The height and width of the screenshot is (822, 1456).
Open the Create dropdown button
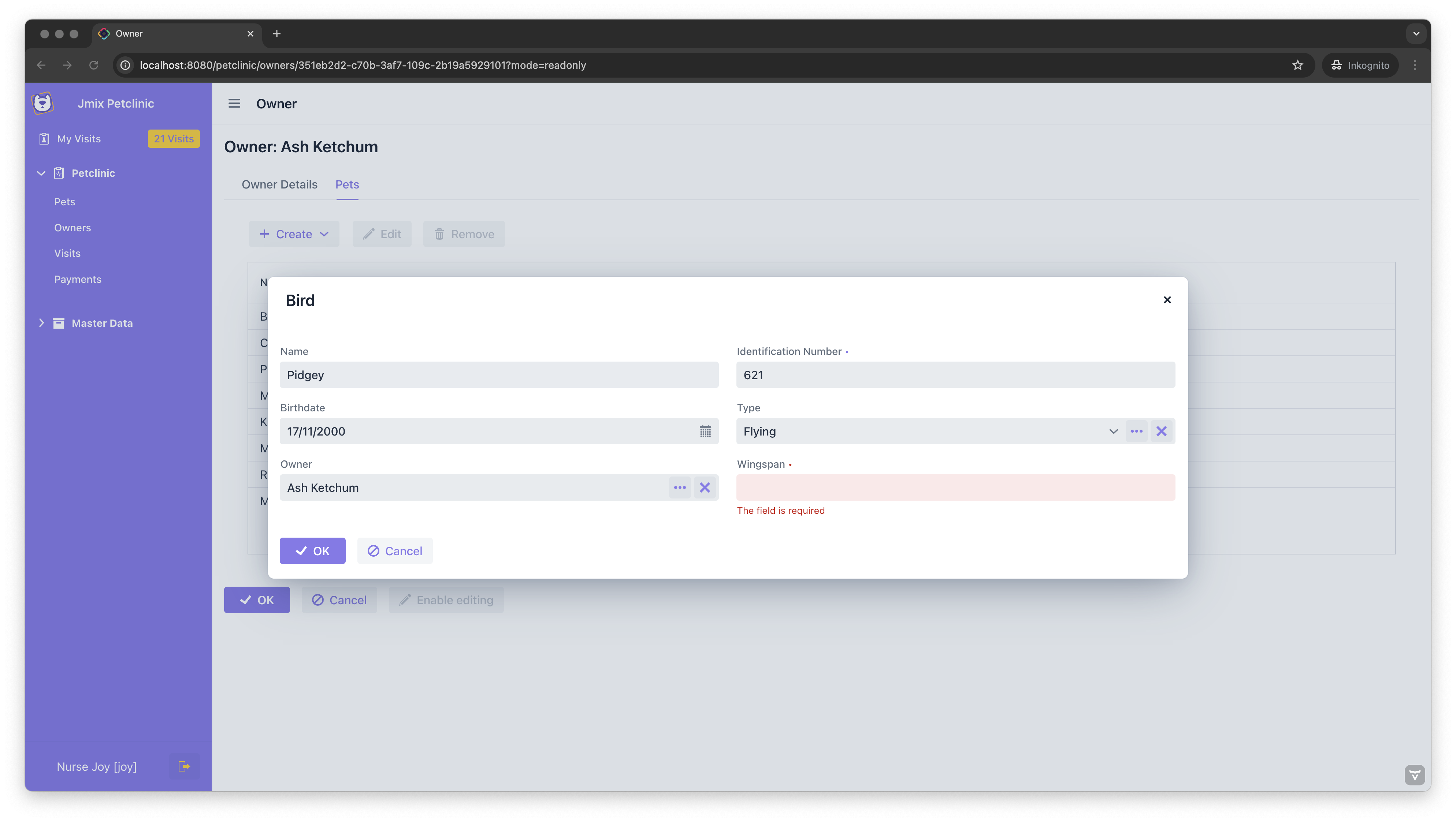[x=294, y=234]
